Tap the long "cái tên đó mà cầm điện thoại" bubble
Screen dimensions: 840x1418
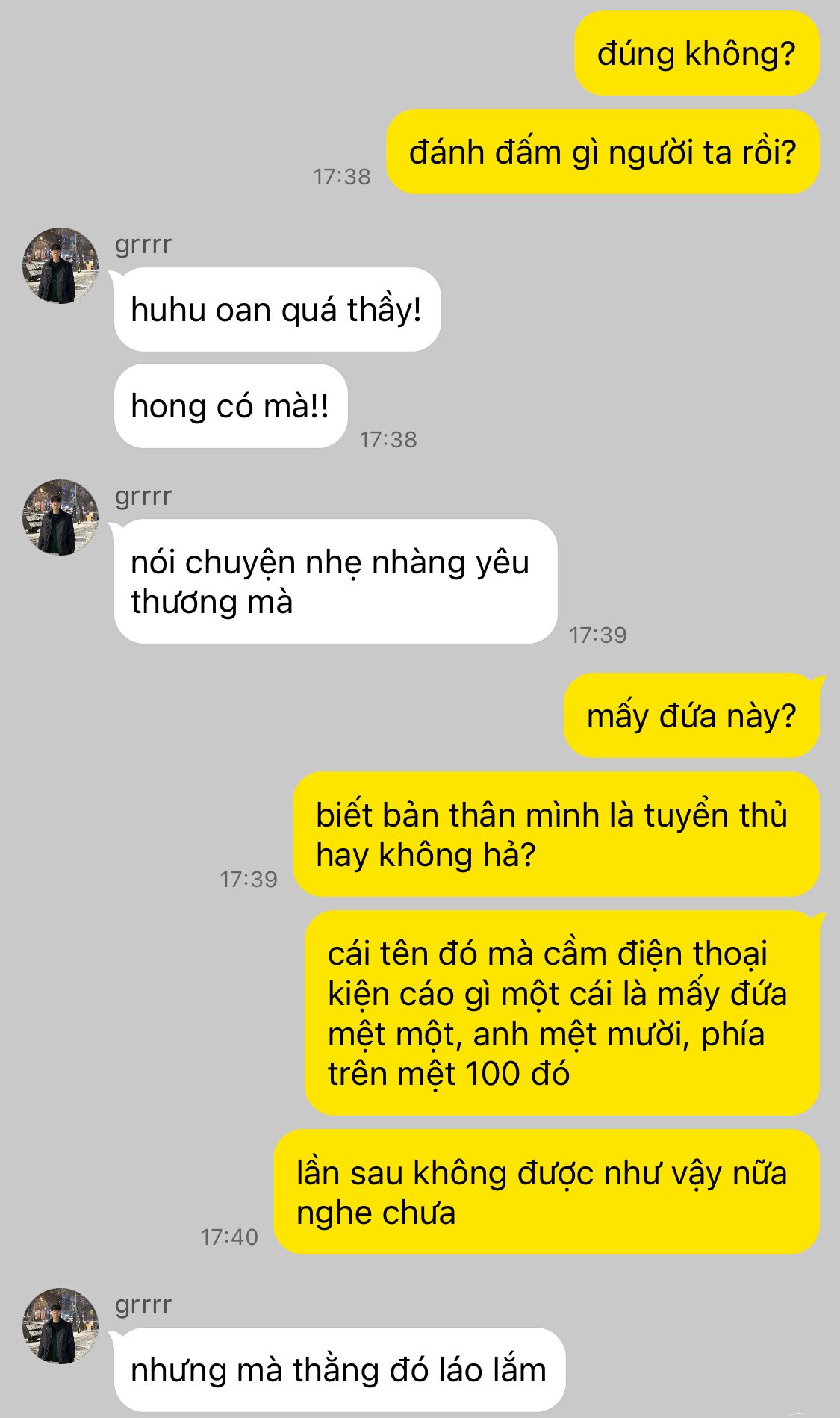coord(562,1013)
